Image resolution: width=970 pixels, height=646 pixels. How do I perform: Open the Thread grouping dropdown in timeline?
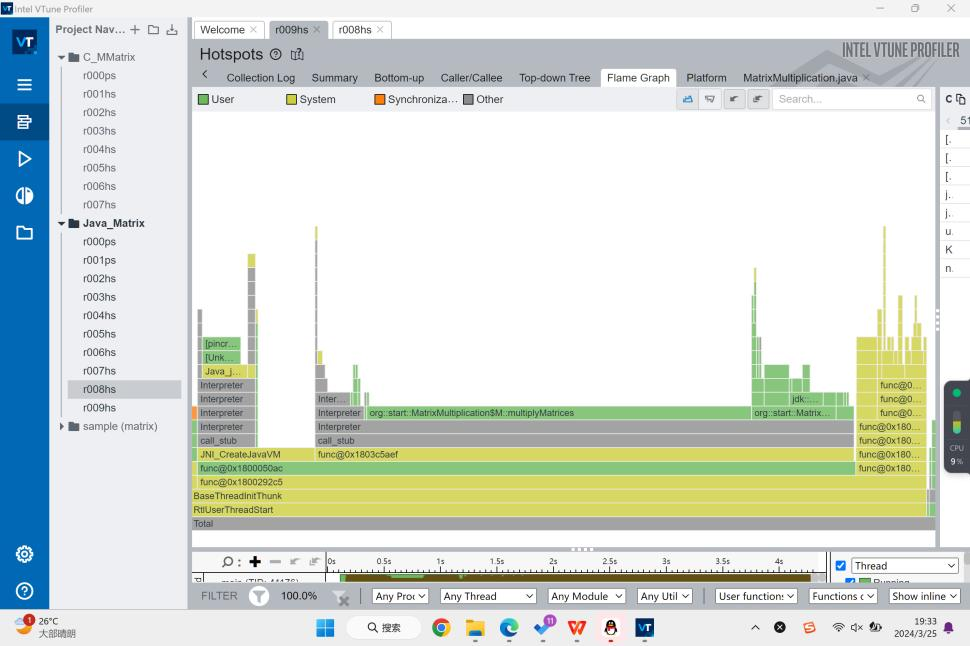[x=904, y=566]
